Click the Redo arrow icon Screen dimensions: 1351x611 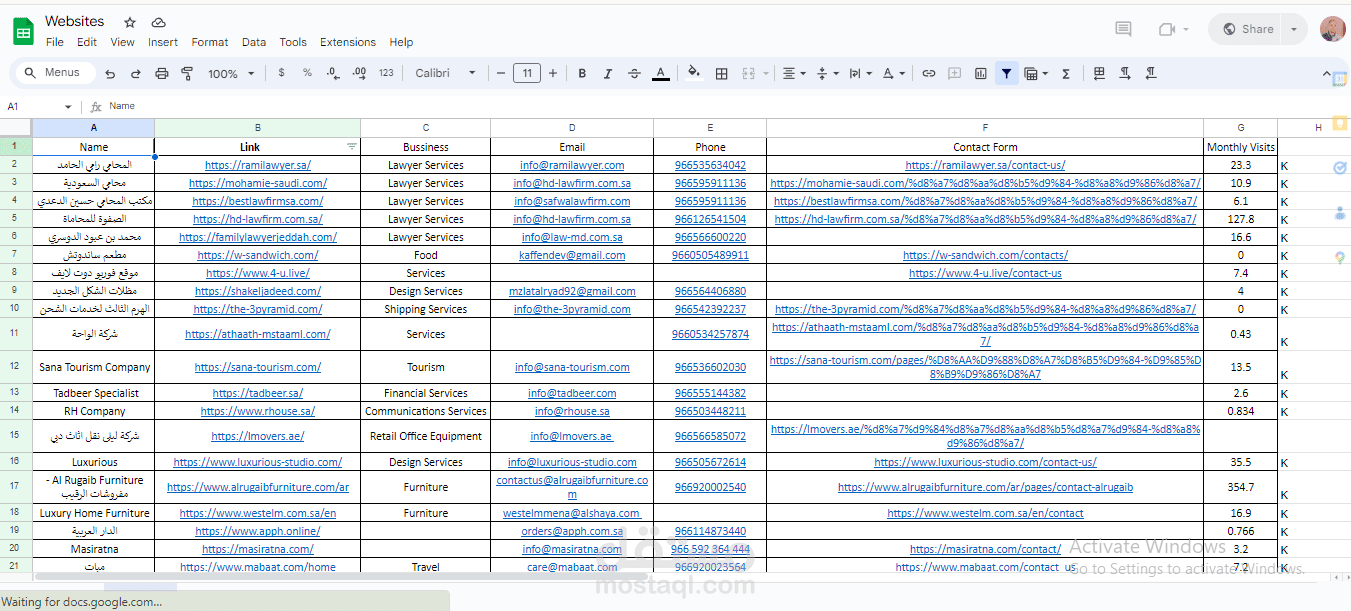(x=136, y=73)
